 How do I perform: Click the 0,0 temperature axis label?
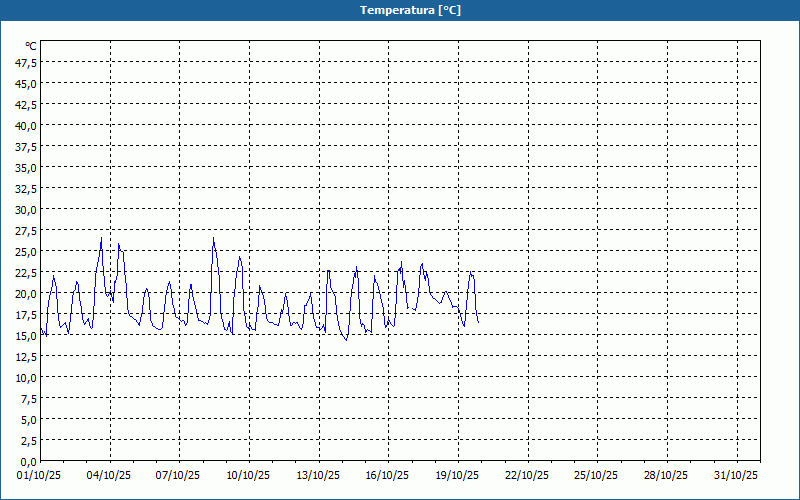click(x=28, y=461)
